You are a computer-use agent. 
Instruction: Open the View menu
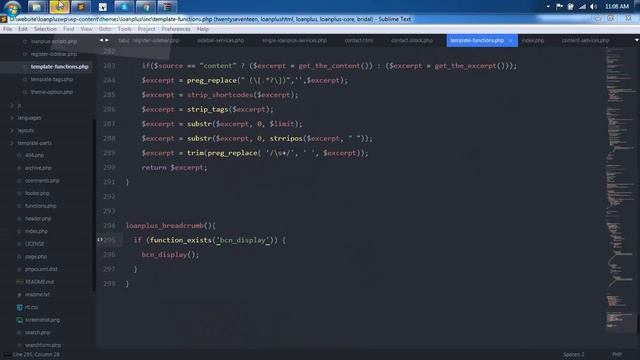pos(86,29)
